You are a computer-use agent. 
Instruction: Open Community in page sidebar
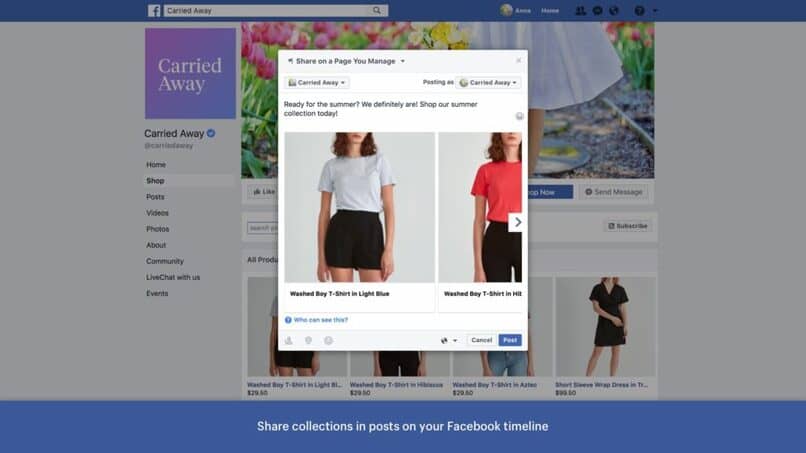[164, 261]
